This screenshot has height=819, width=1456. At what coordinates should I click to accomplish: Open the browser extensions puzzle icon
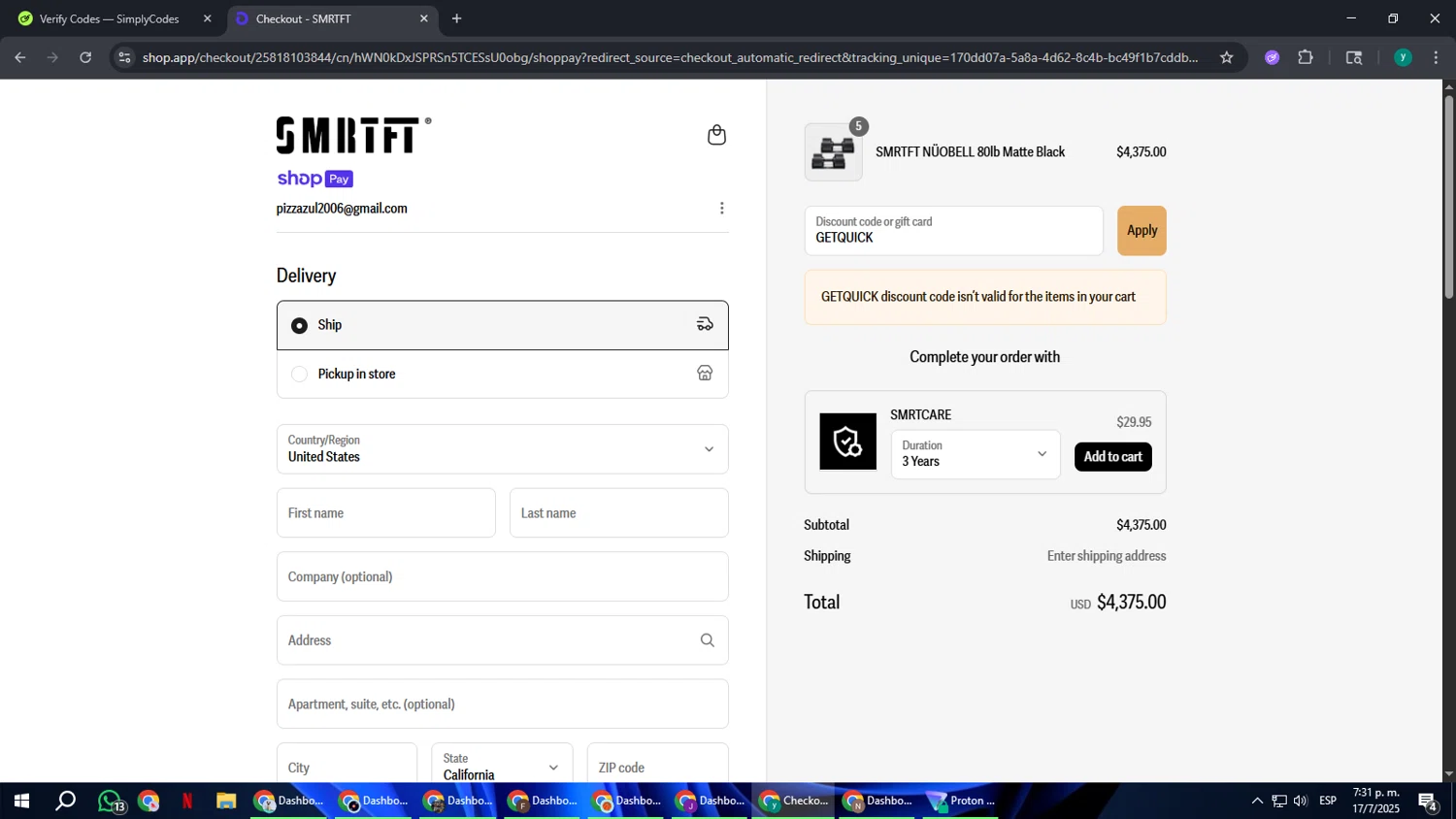click(1306, 57)
